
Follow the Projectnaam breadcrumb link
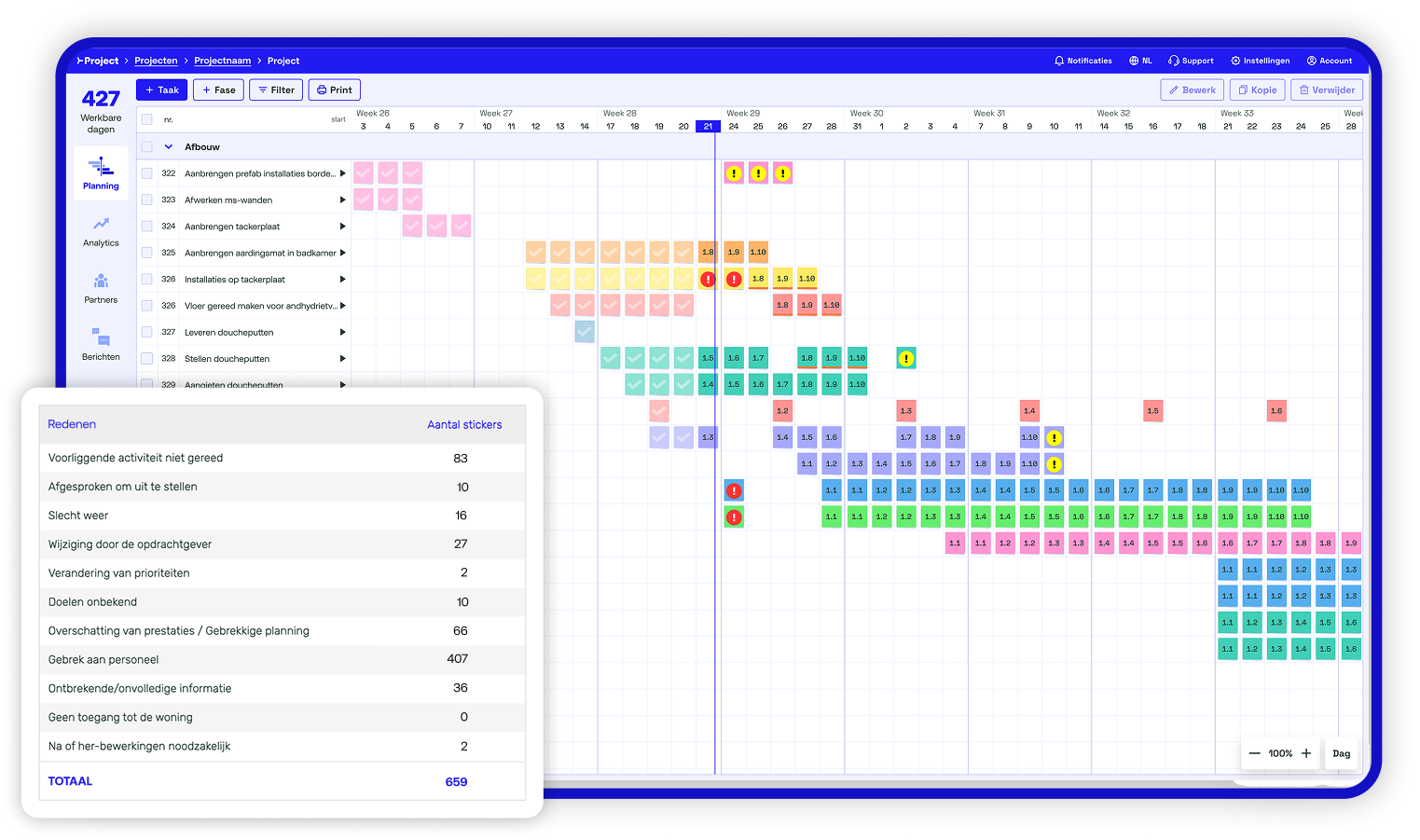(223, 61)
